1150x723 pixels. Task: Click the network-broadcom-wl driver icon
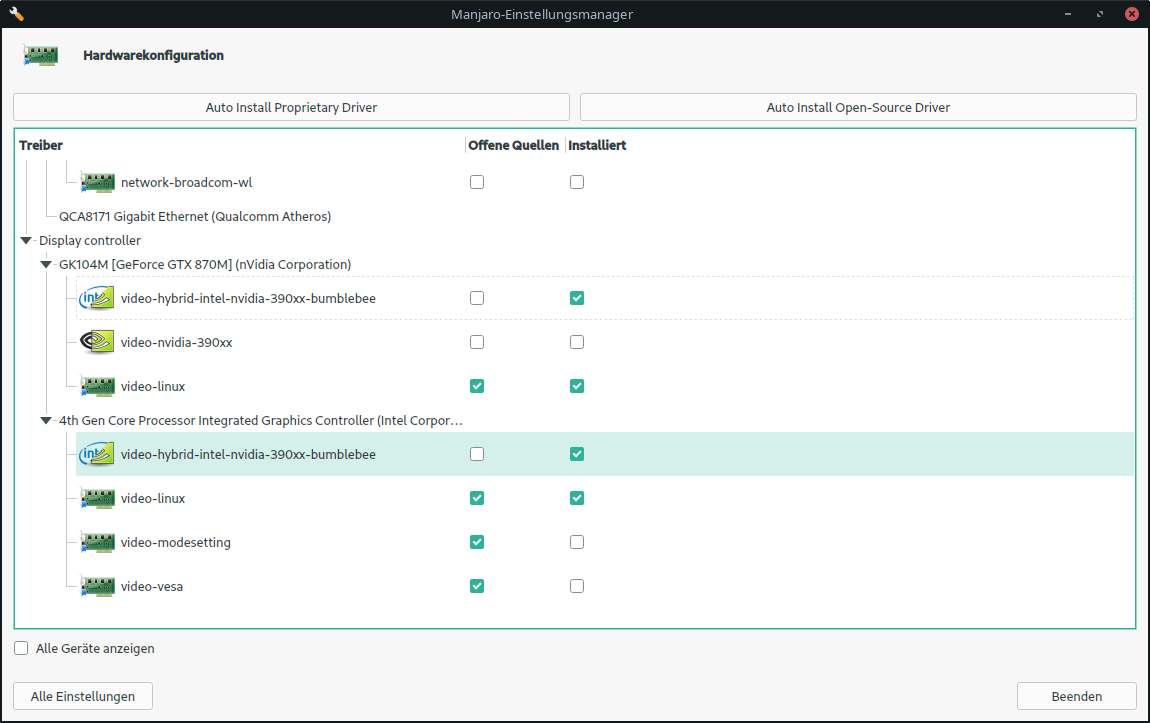97,182
